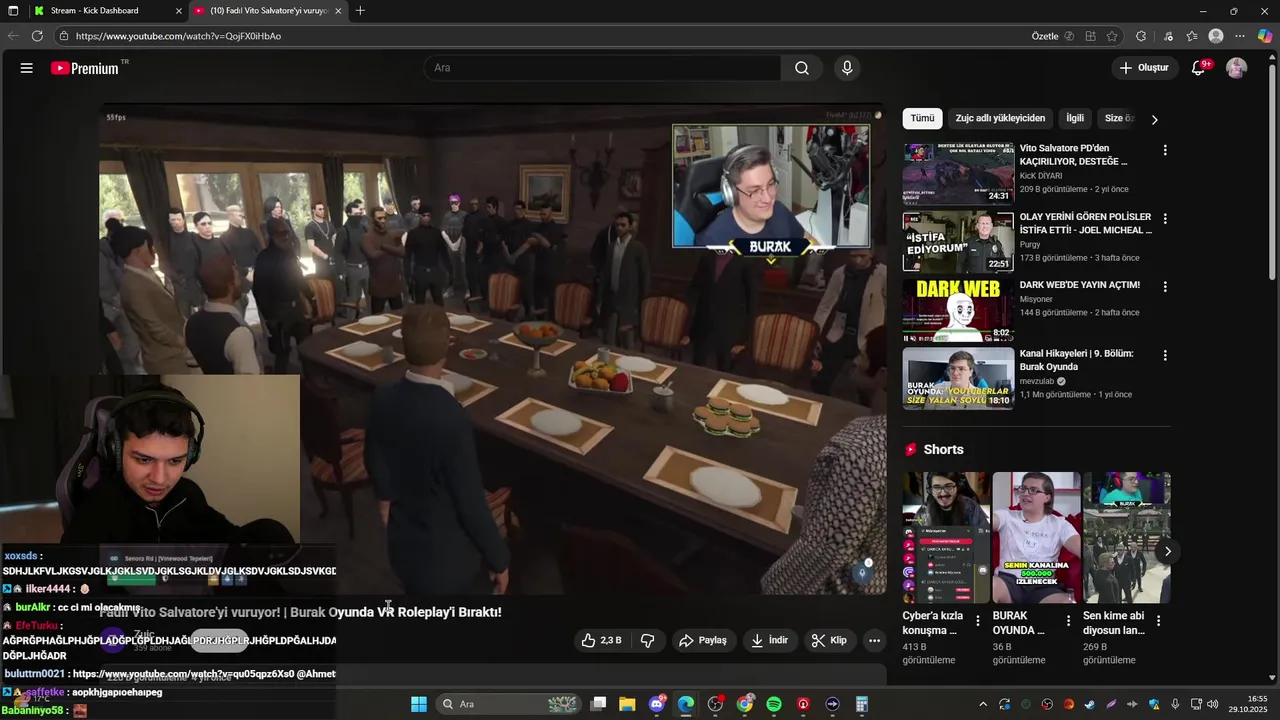Image resolution: width=1280 pixels, height=720 pixels.
Task: Open the YouTube account avatar menu
Action: pyautogui.click(x=1236, y=68)
